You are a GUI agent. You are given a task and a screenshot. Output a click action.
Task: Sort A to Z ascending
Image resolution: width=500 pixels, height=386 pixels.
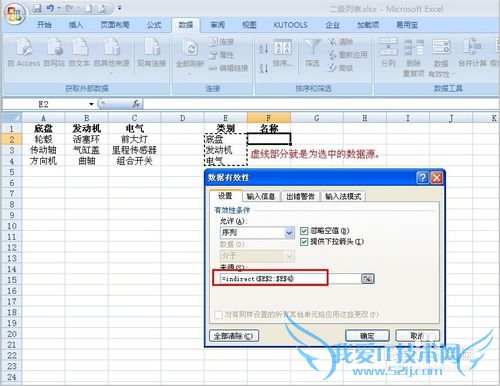coord(263,49)
